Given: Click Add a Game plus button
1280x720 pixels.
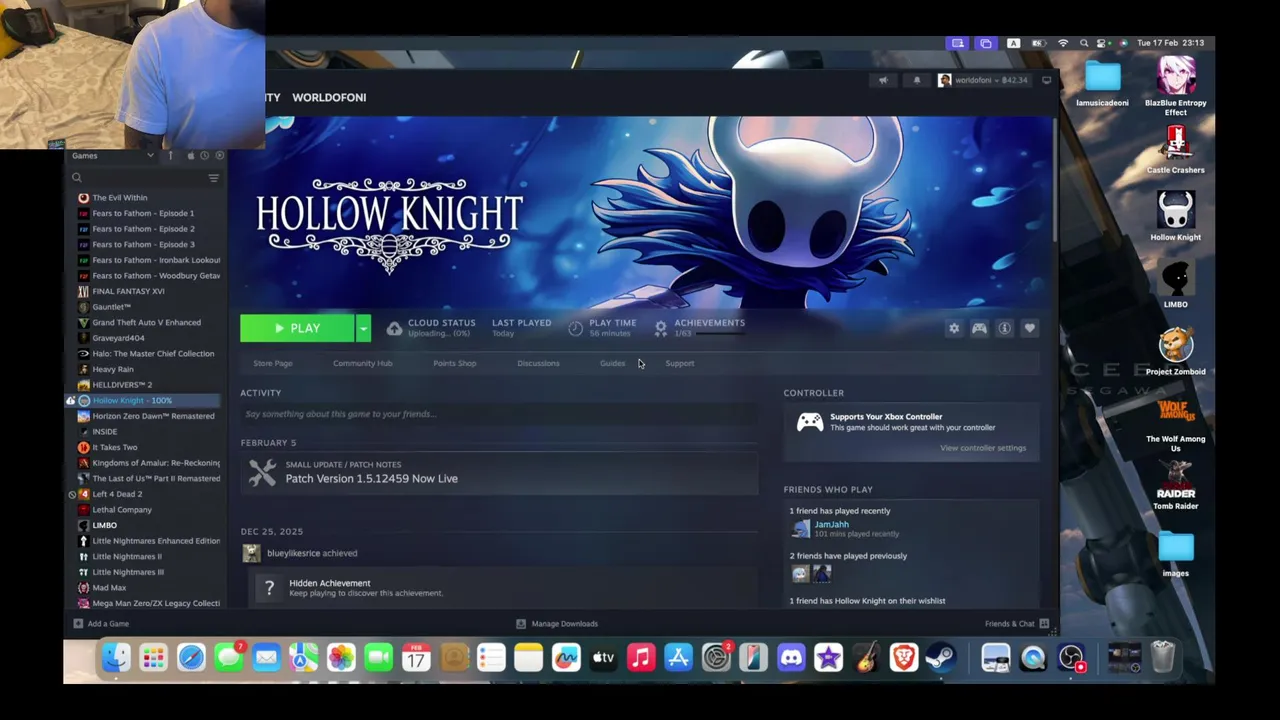Looking at the screenshot, I should click(101, 623).
